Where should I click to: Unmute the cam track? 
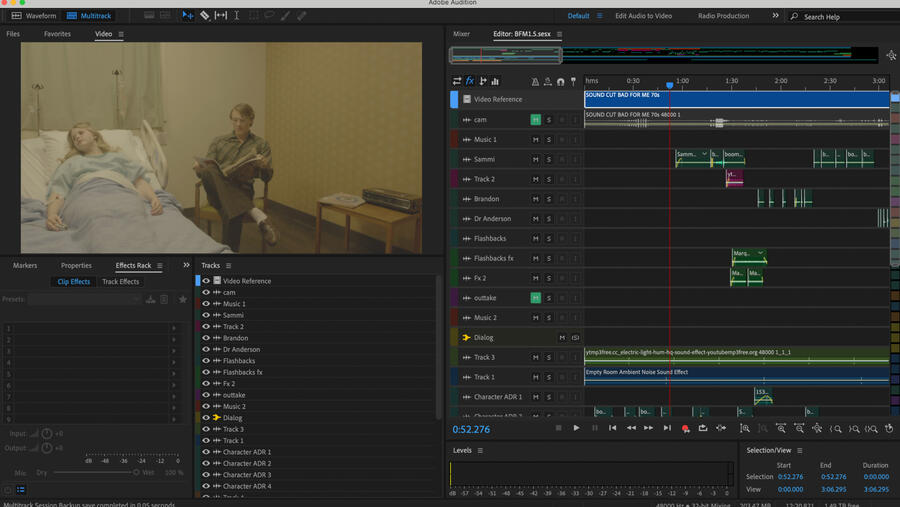tap(536, 120)
